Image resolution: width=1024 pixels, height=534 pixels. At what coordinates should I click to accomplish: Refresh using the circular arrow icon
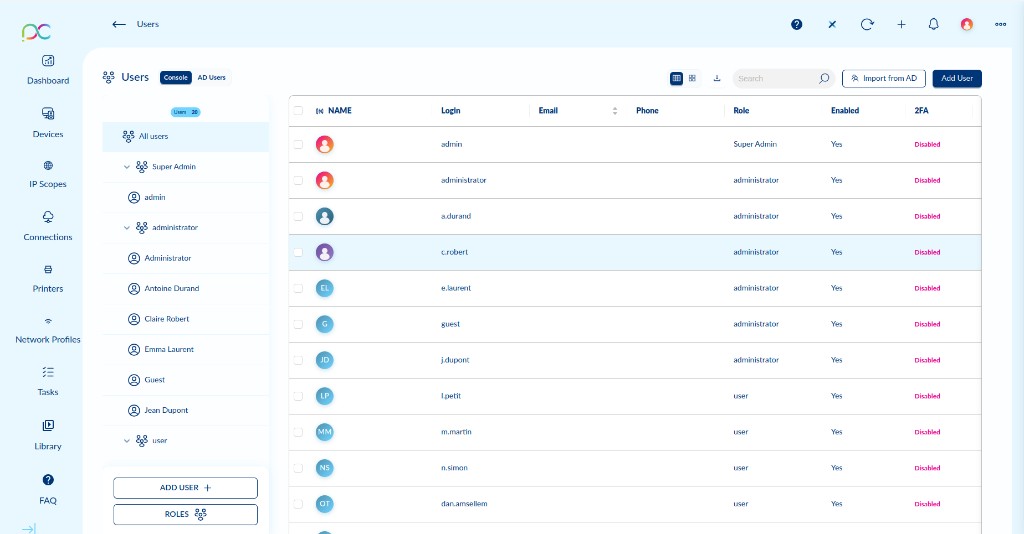(x=867, y=24)
